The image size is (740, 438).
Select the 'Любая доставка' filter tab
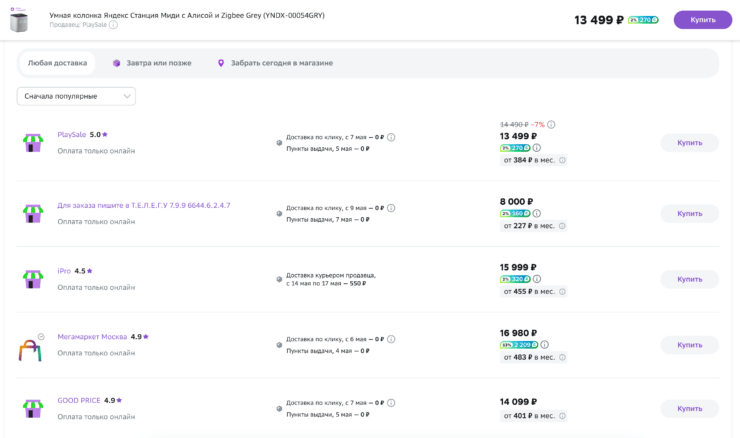click(x=57, y=63)
